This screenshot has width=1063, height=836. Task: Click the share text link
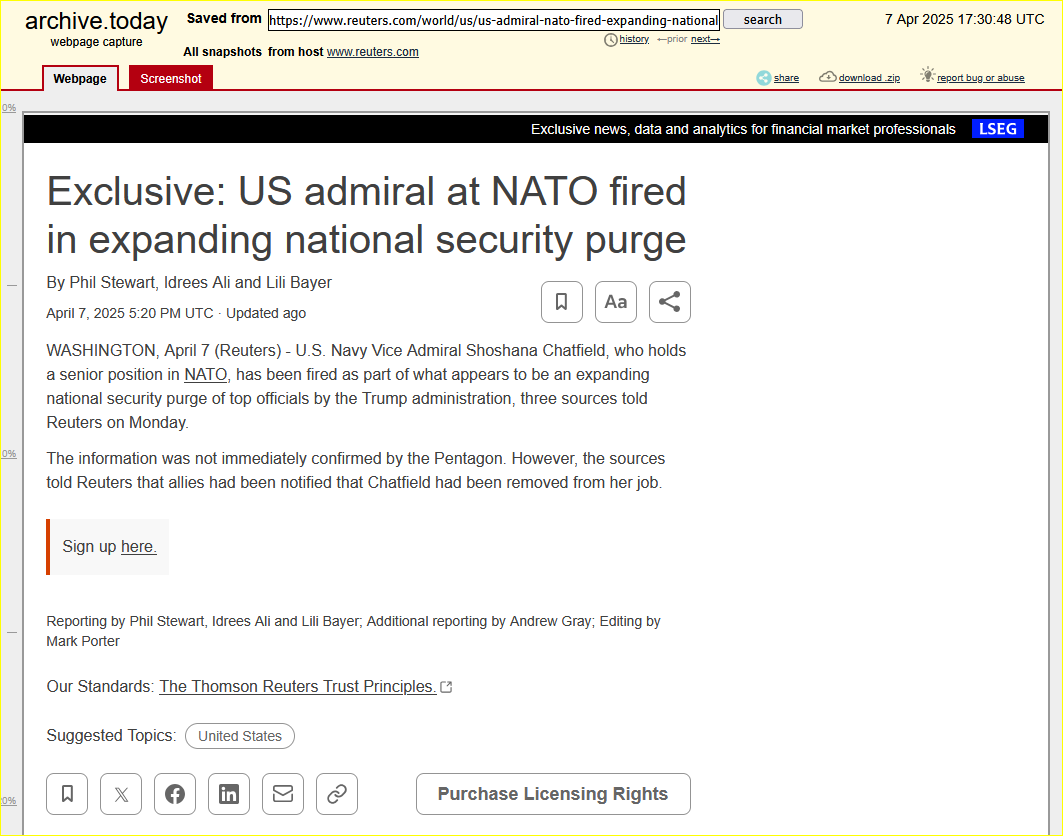coord(786,78)
